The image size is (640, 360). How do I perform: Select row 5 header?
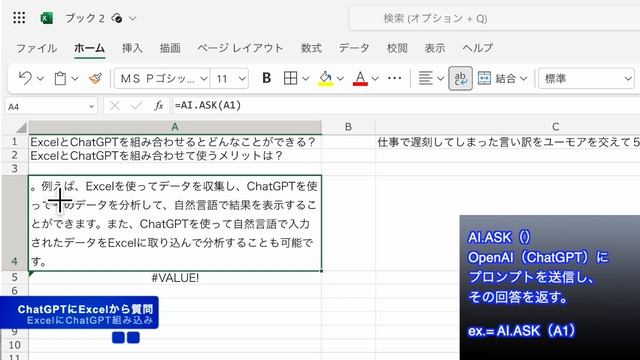[15, 277]
